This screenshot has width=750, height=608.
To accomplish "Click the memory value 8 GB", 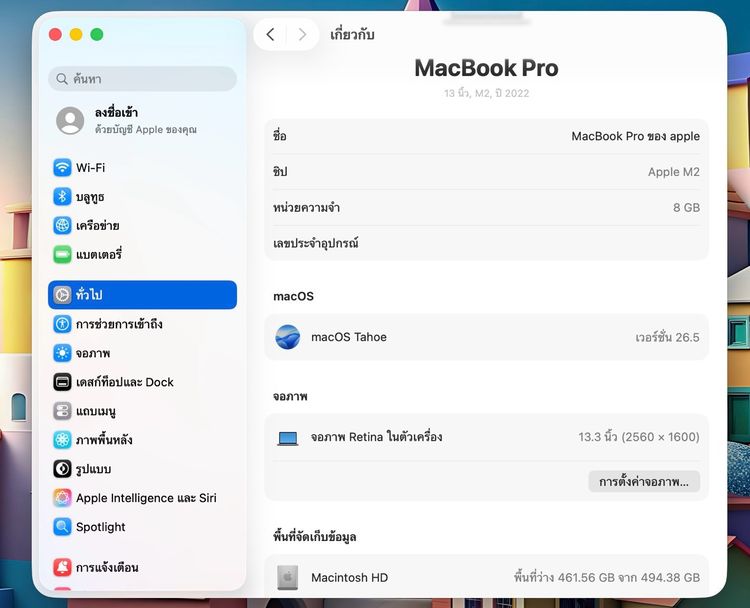I will [686, 208].
